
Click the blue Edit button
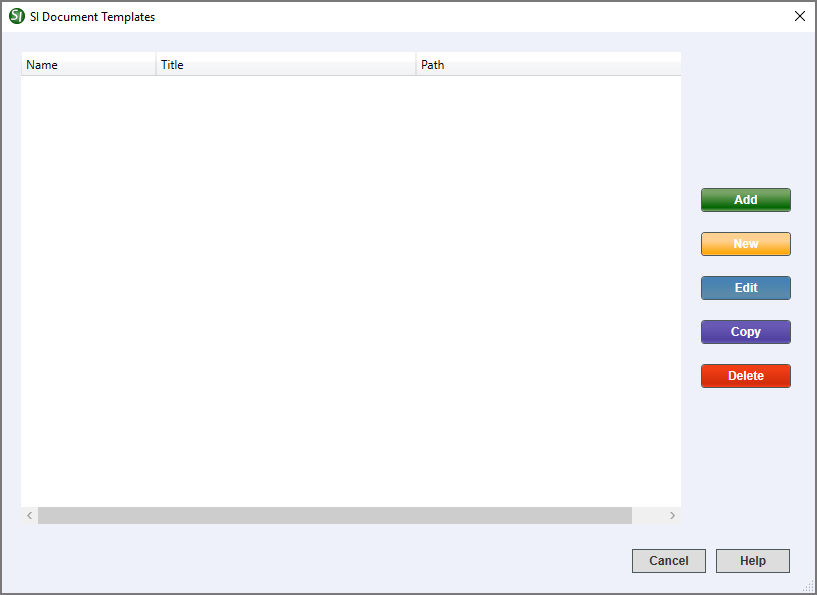coord(746,288)
